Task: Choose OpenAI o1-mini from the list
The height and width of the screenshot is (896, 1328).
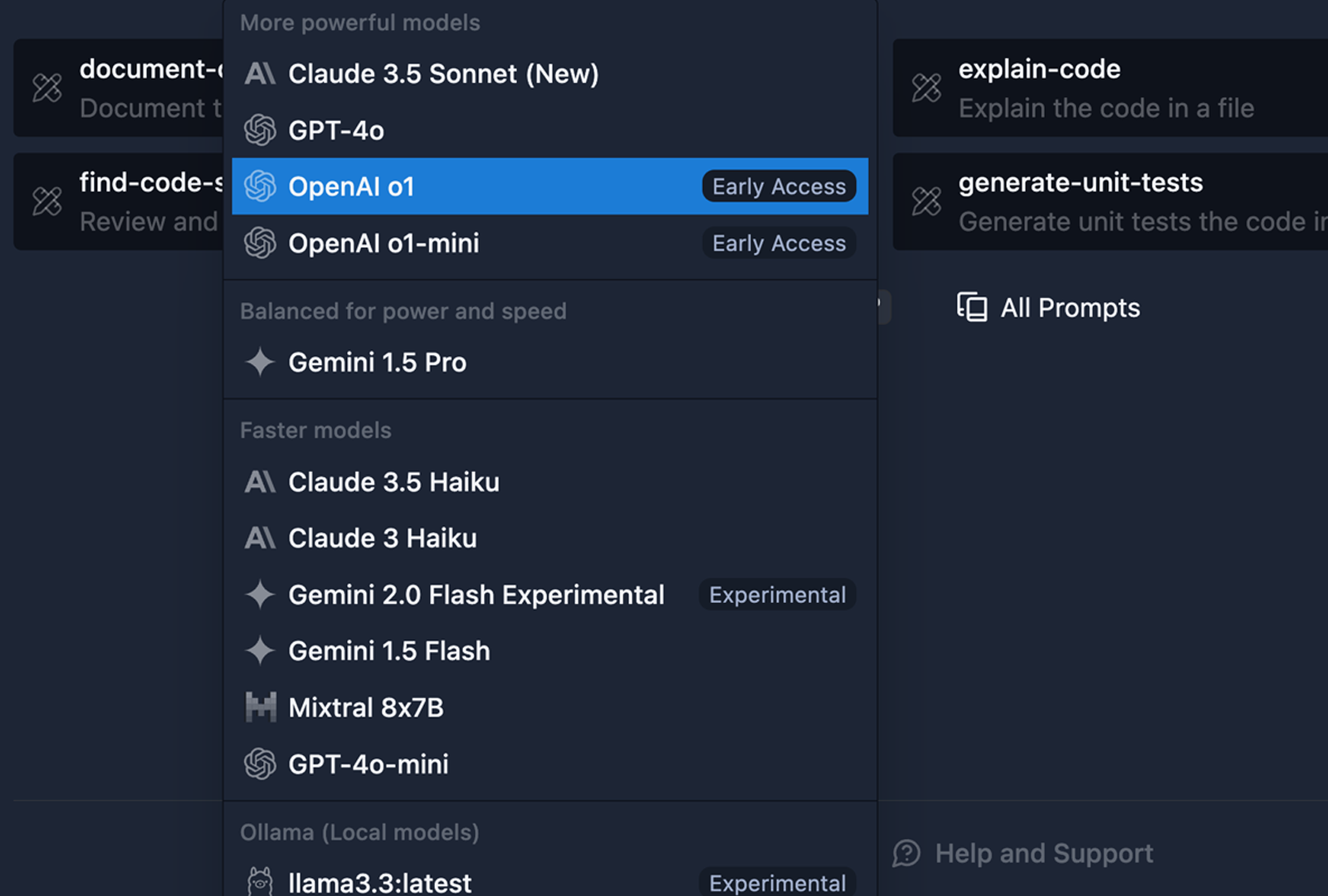Action: coord(383,243)
